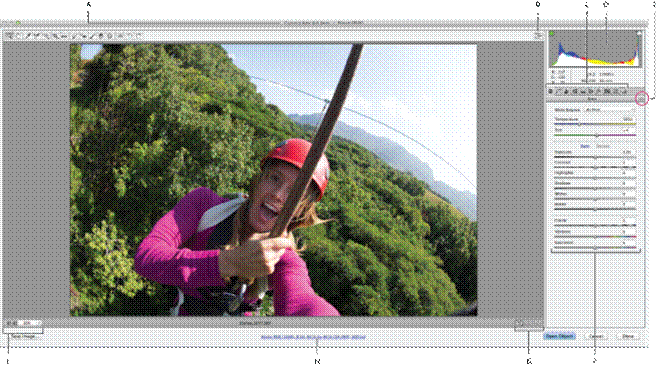Screen dimensions: 657x366
Task: Select the Radial Filter tool
Action: 110,36
